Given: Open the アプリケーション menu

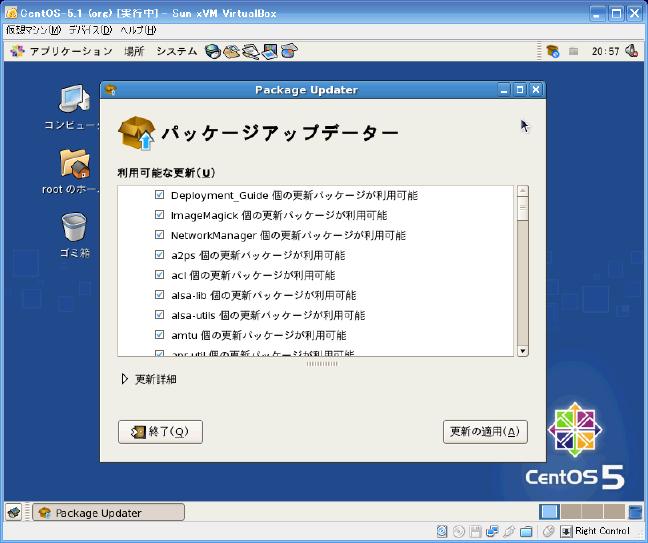Looking at the screenshot, I should click(x=61, y=51).
